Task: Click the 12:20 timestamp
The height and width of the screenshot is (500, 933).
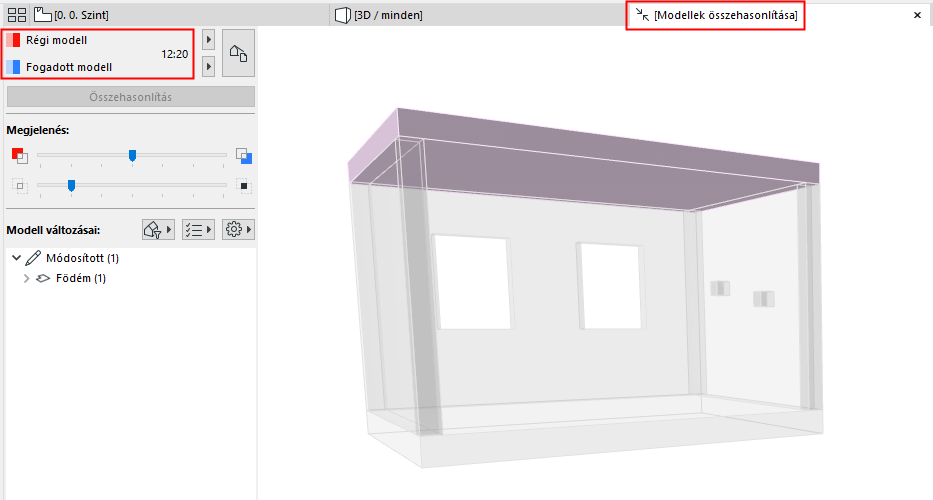Action: [174, 54]
